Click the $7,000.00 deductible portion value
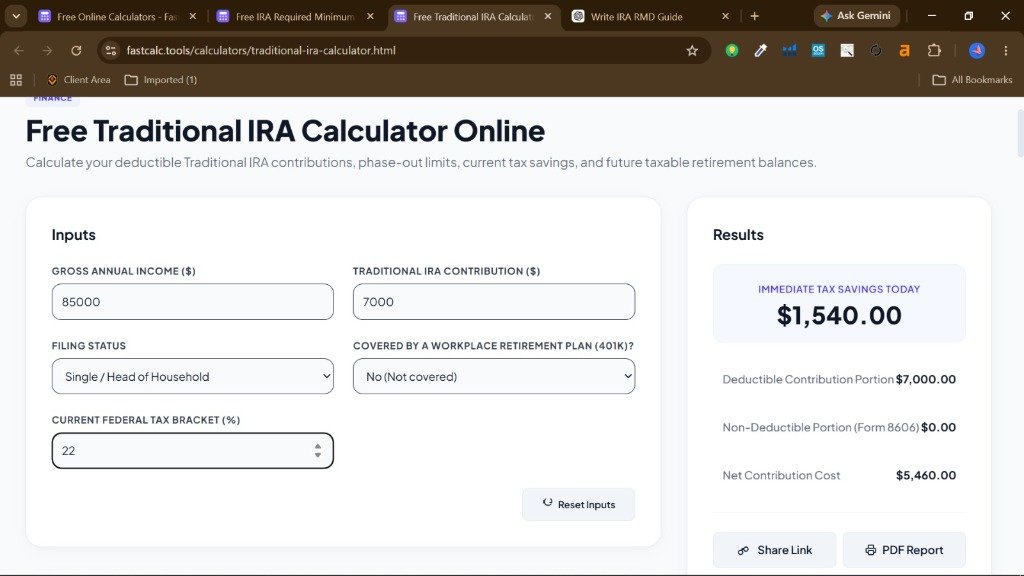 [x=925, y=379]
